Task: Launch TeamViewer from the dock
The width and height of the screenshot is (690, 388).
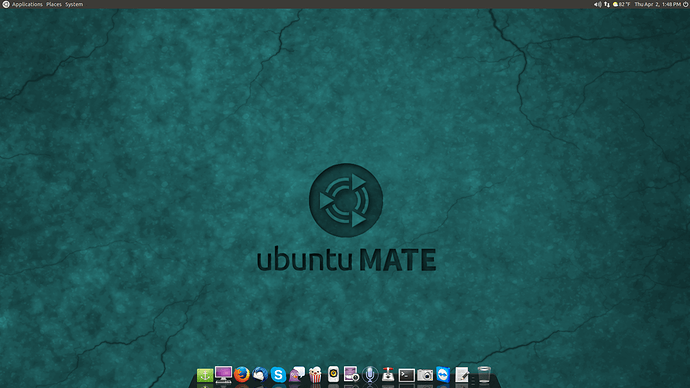Action: [x=443, y=374]
